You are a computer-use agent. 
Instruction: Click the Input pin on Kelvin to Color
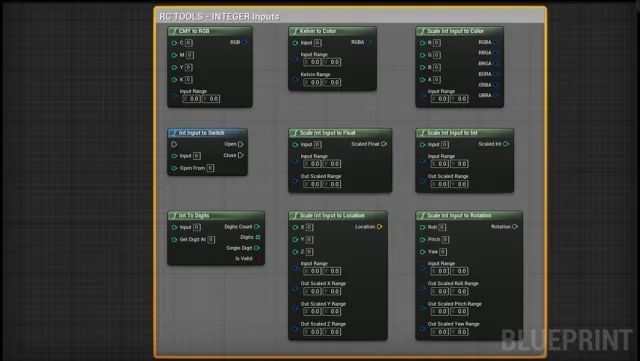point(295,43)
